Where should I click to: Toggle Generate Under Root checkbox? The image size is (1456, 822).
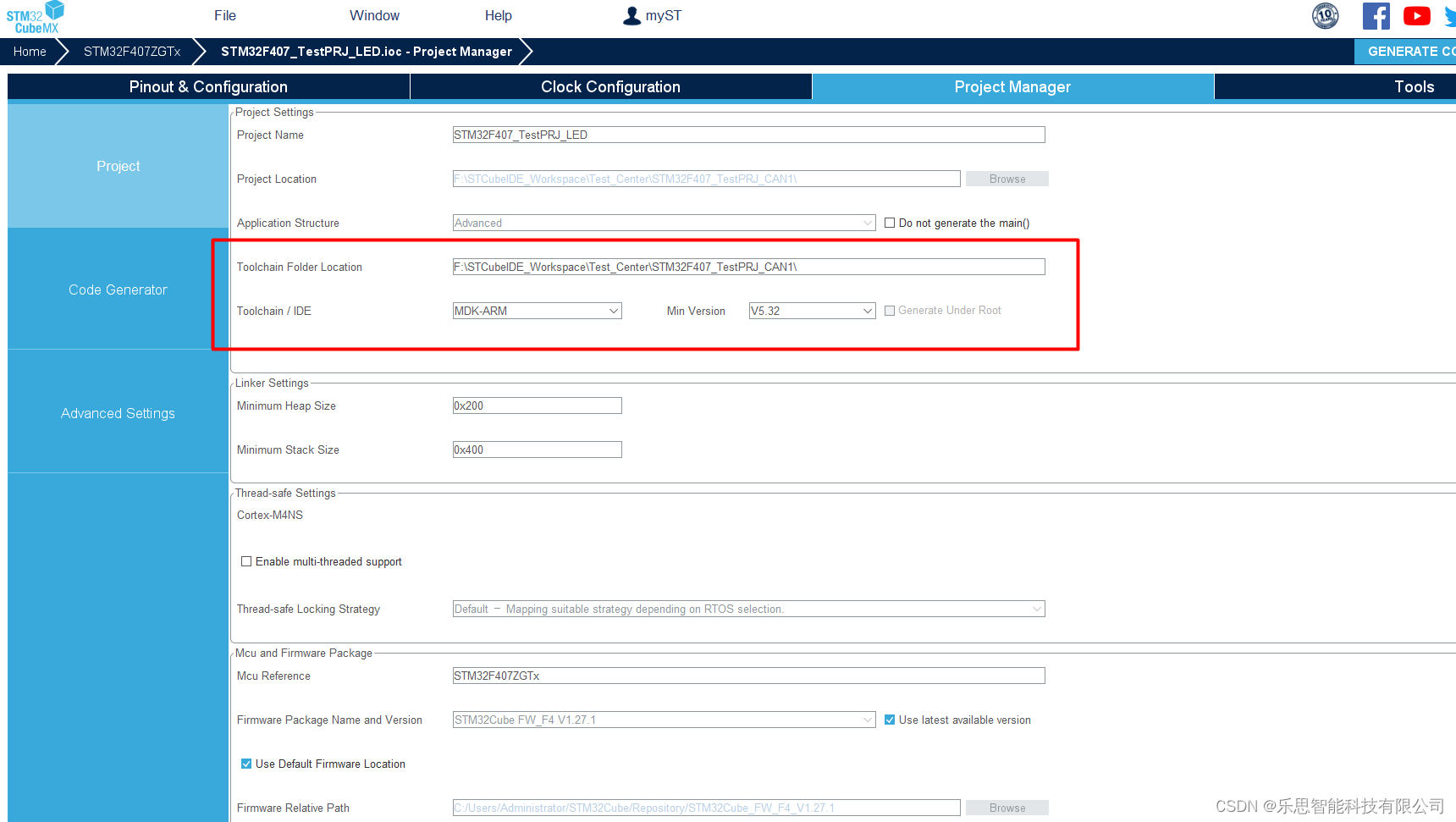click(x=890, y=311)
